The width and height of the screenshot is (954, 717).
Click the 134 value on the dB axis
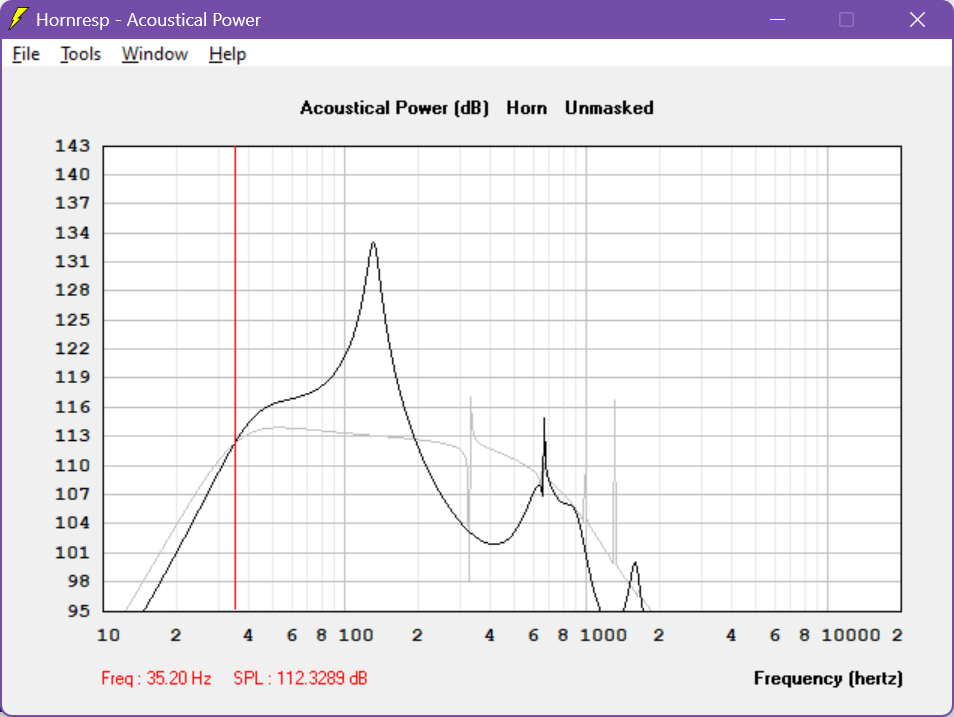coord(72,233)
